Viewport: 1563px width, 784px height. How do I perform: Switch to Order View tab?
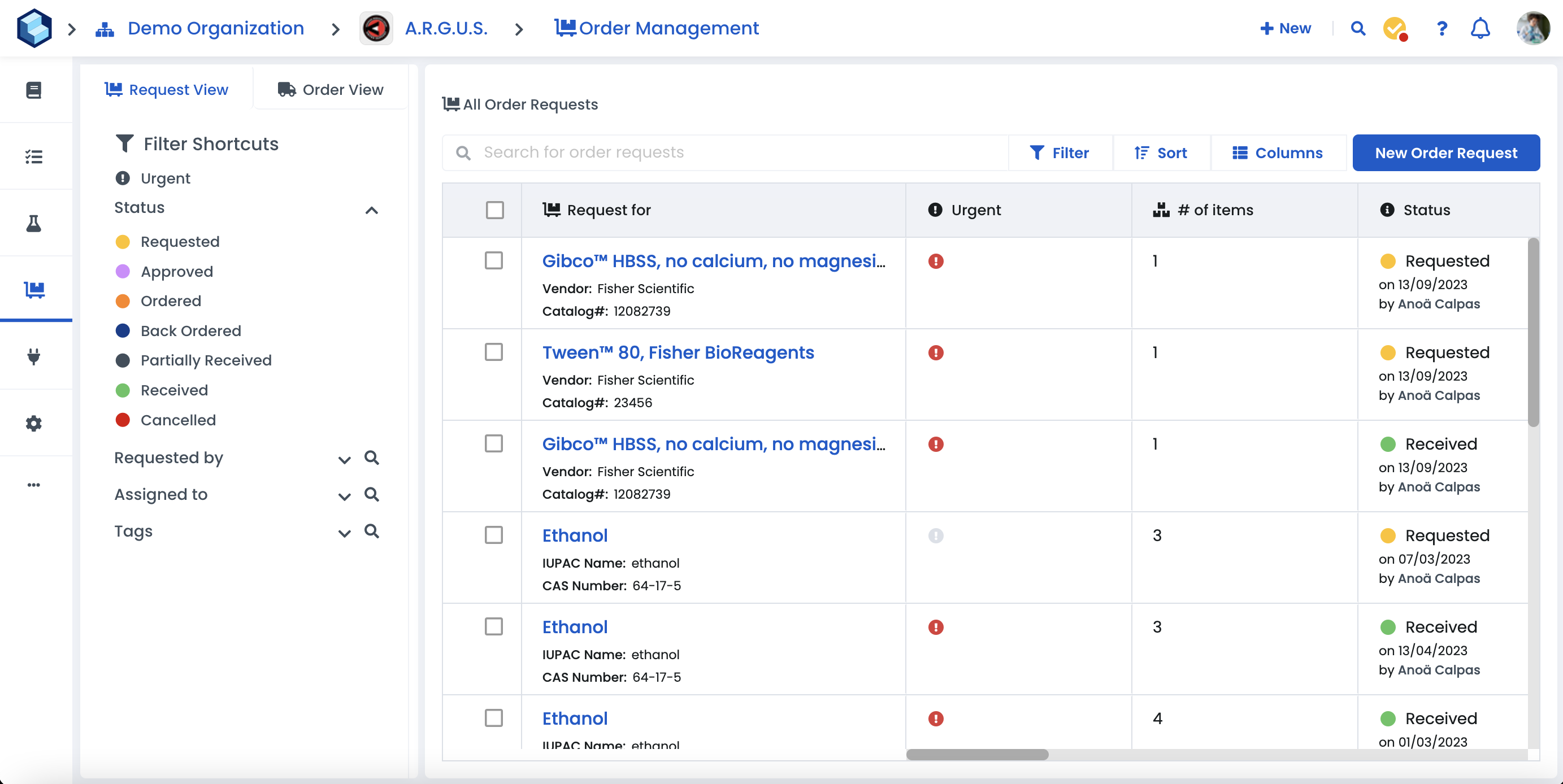click(331, 90)
